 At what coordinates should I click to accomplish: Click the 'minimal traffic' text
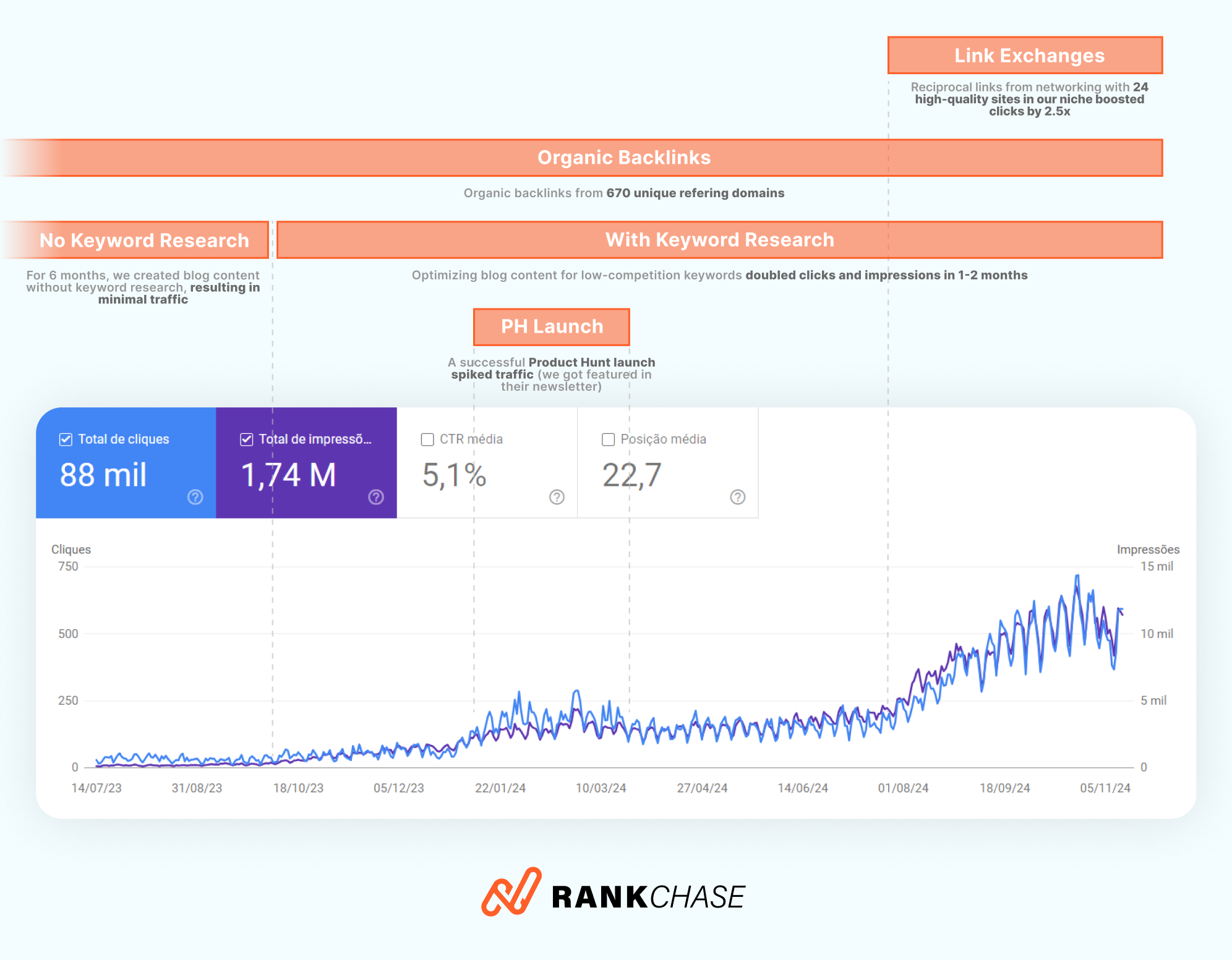[143, 299]
